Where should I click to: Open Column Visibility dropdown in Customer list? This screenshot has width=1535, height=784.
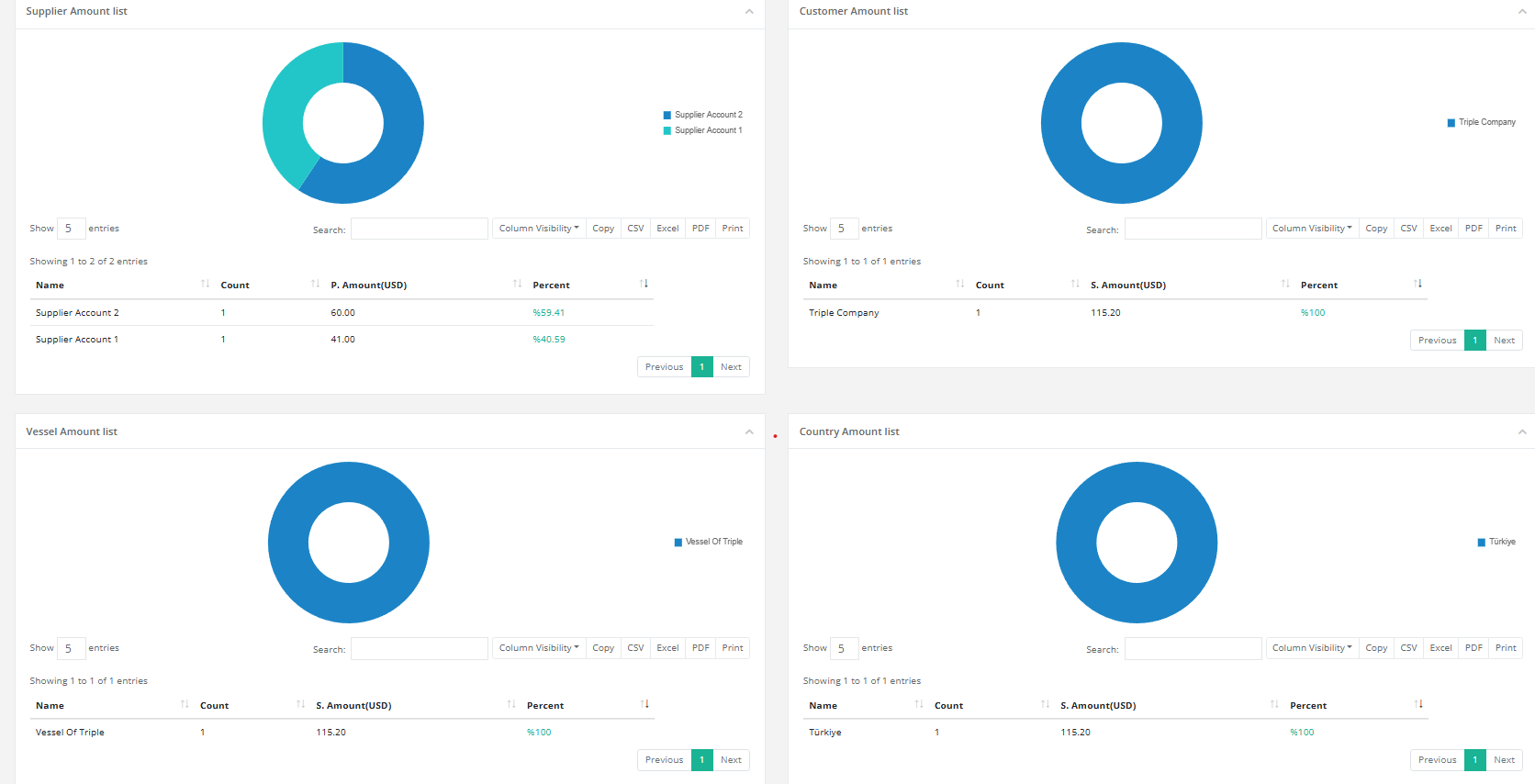(x=1312, y=229)
